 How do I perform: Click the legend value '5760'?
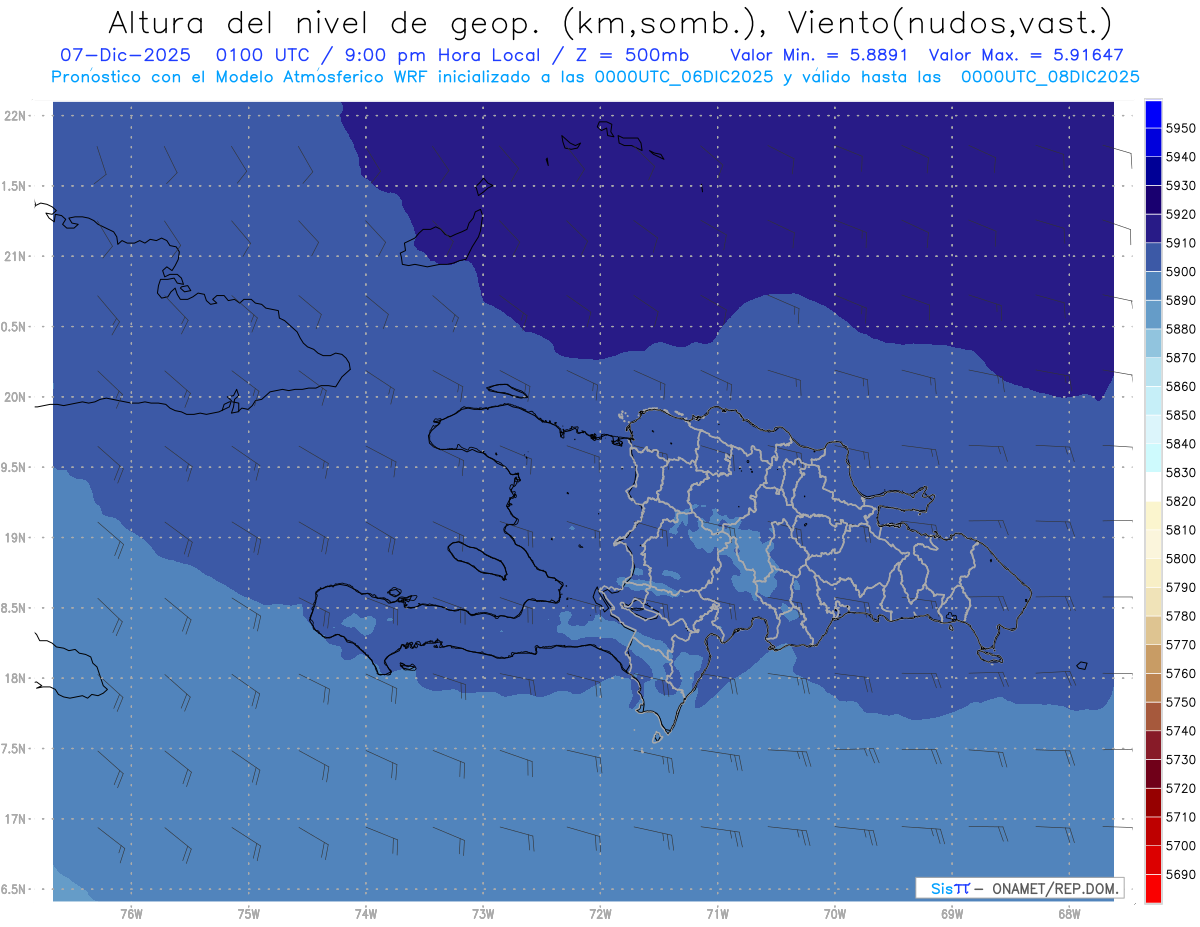1180,673
